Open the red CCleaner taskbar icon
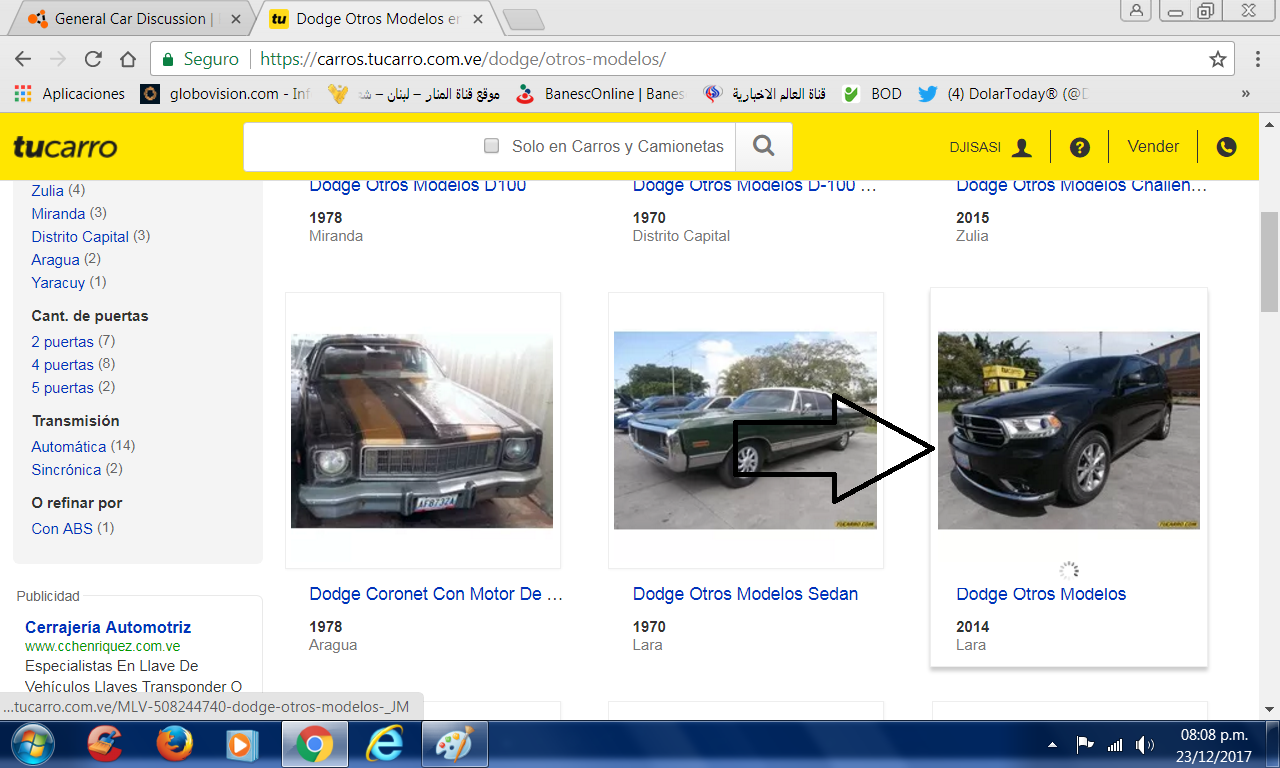Image resolution: width=1280 pixels, height=768 pixels. point(104,744)
